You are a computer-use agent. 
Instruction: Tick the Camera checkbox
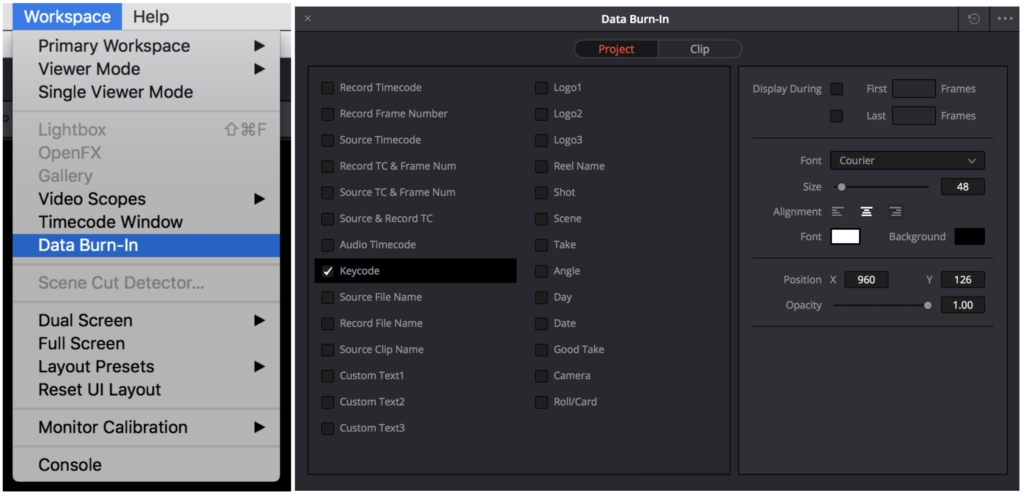point(541,376)
